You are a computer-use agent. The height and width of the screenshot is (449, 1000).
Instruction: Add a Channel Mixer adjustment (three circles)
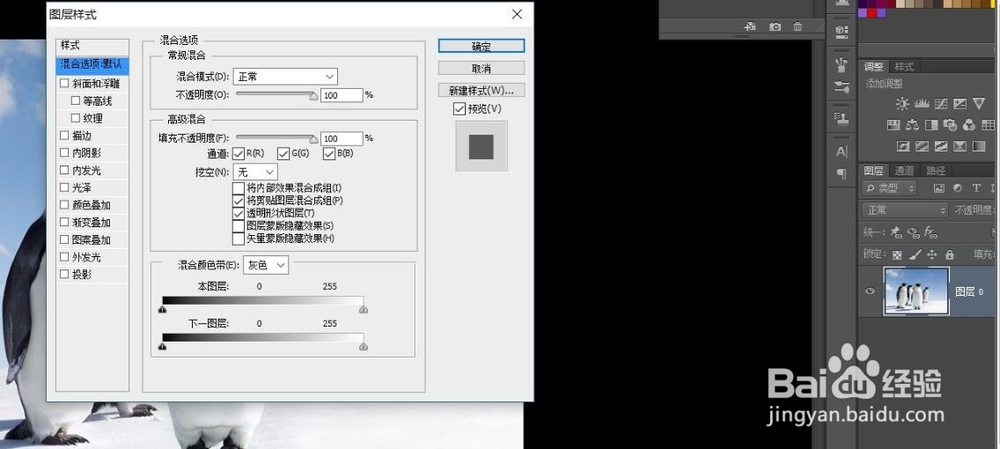click(969, 124)
